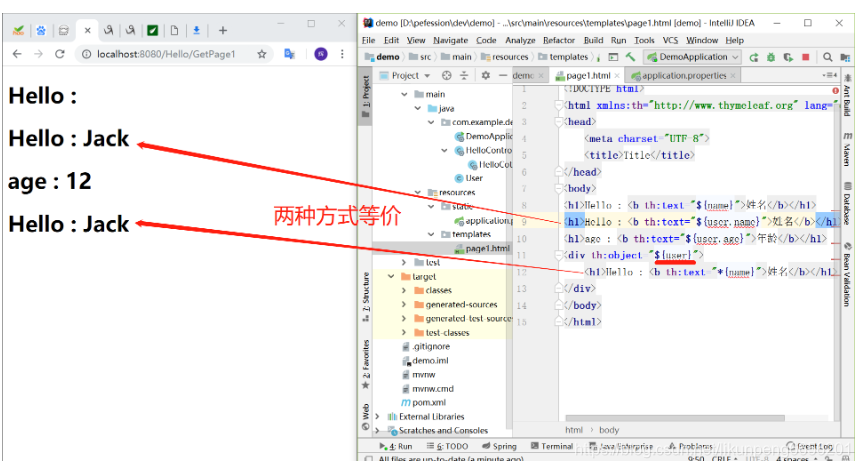Select the User class in the project tree
The width and height of the screenshot is (860, 468).
tap(468, 178)
